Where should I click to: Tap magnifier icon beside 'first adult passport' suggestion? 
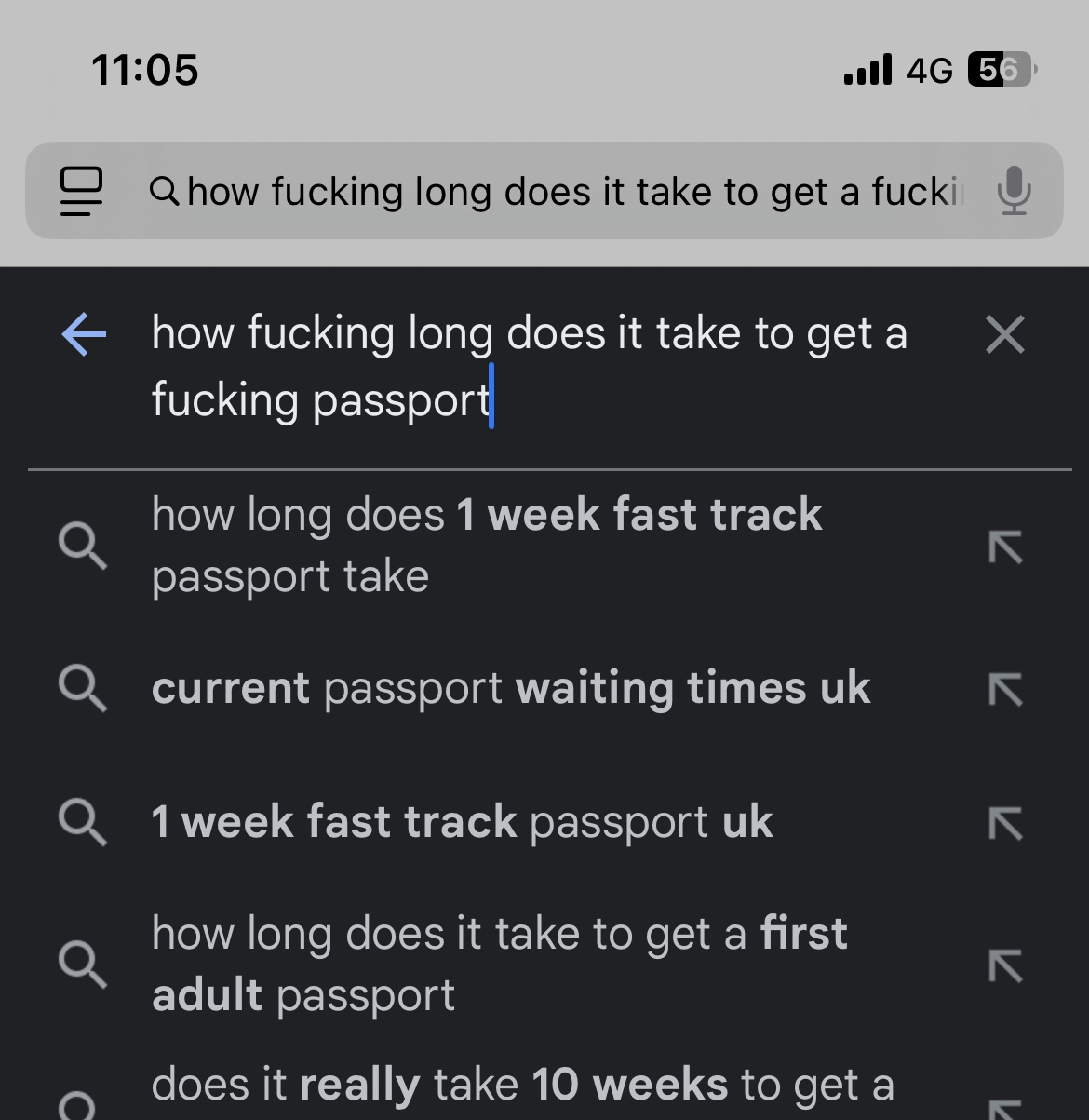point(83,964)
